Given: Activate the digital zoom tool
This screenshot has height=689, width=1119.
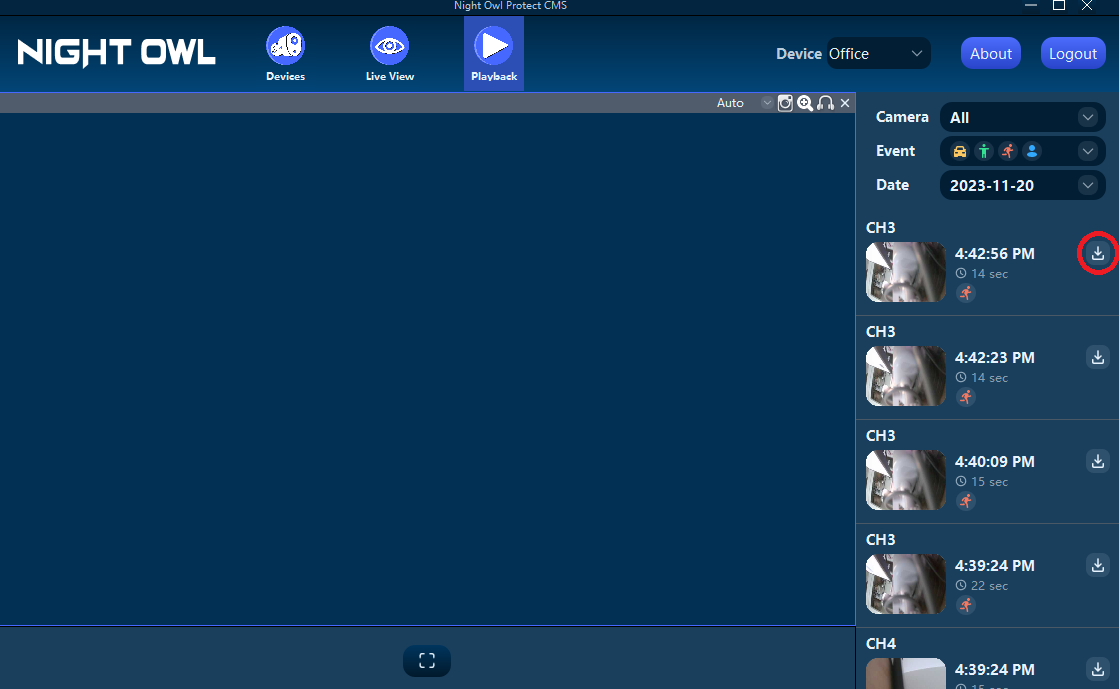Looking at the screenshot, I should [805, 102].
